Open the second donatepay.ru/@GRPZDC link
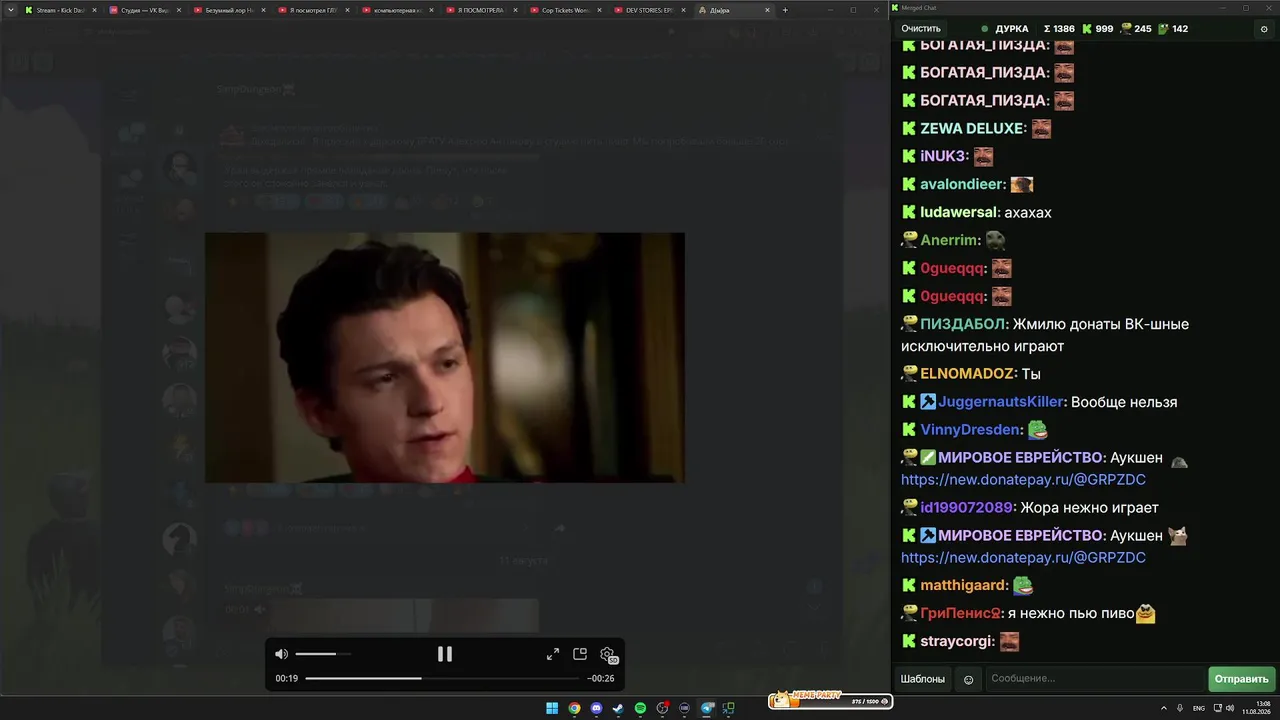This screenshot has width=1280, height=720. [1023, 558]
